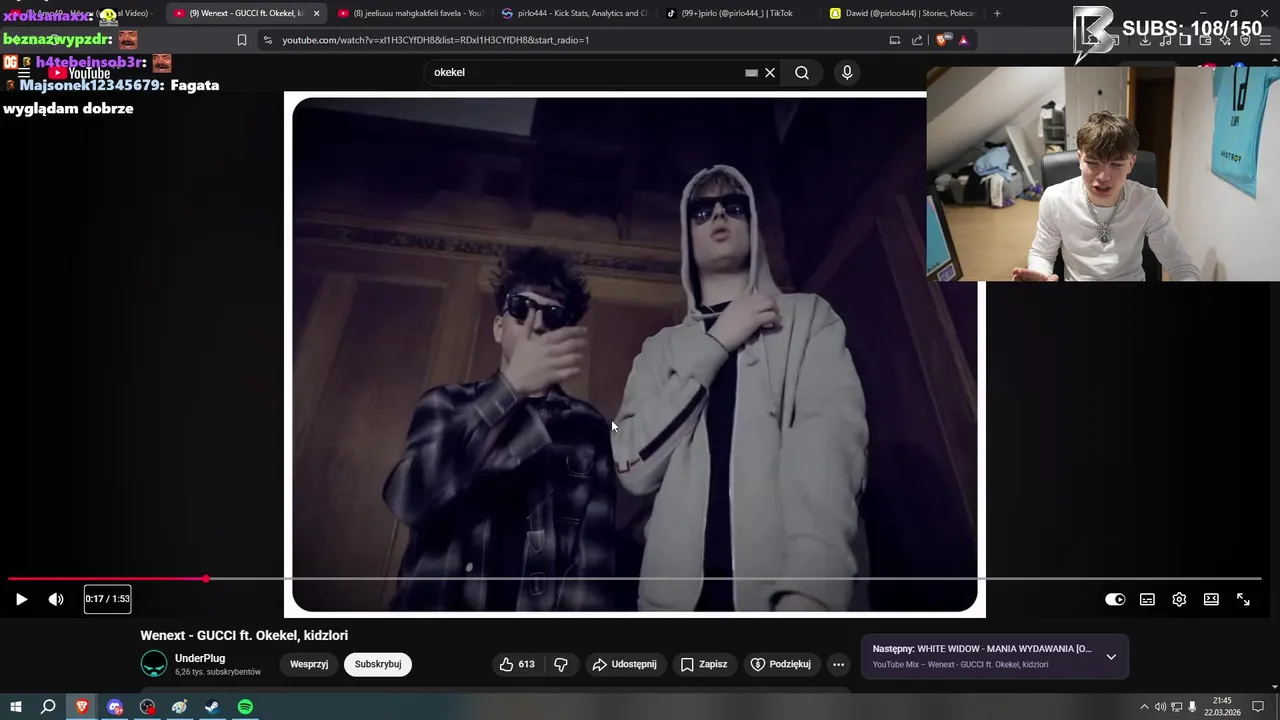Share the page via address bar share icon

[x=917, y=40]
